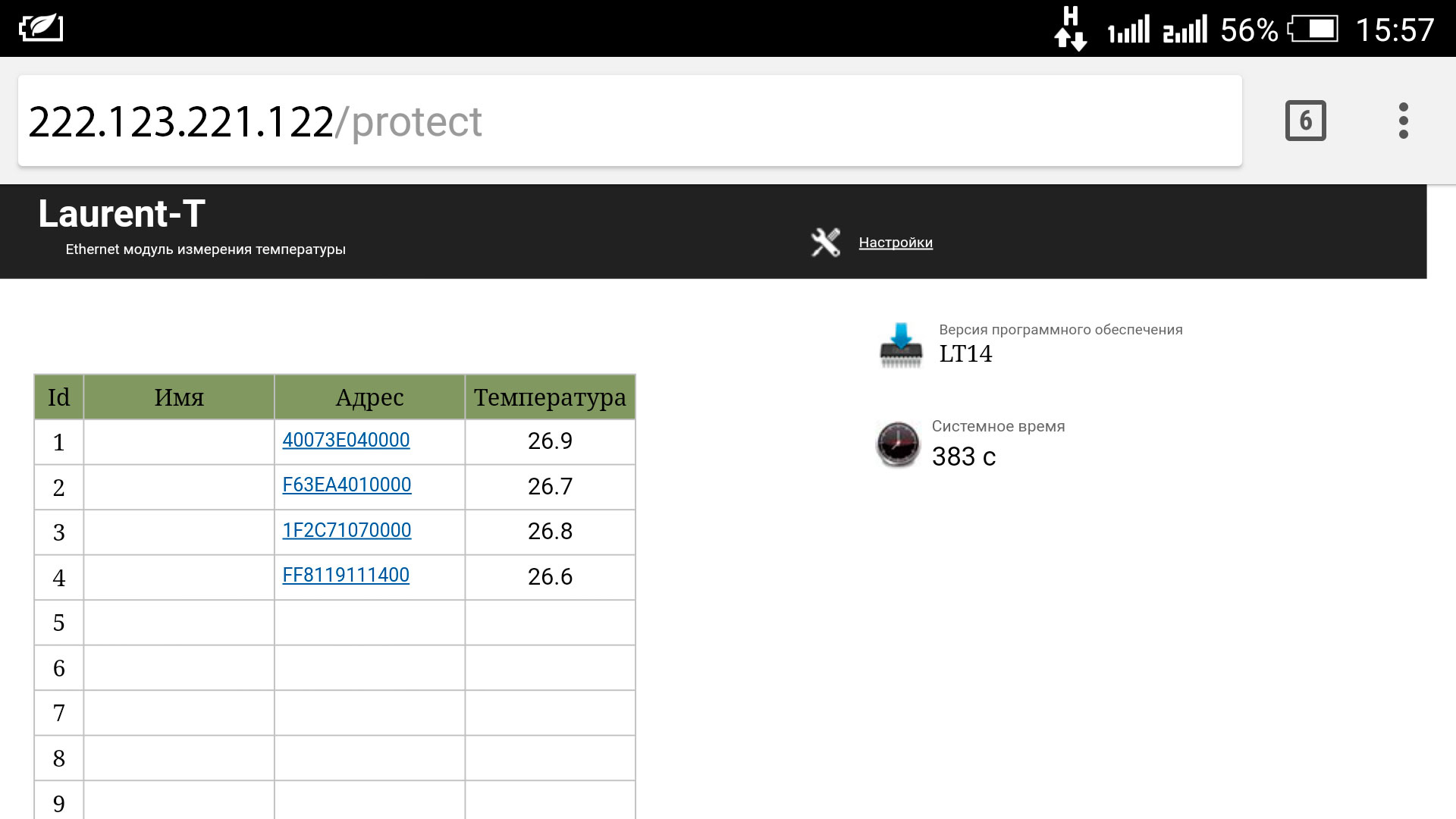Click the wrench and screwdriver settings icon
Screen dimensions: 1456x819
point(825,243)
